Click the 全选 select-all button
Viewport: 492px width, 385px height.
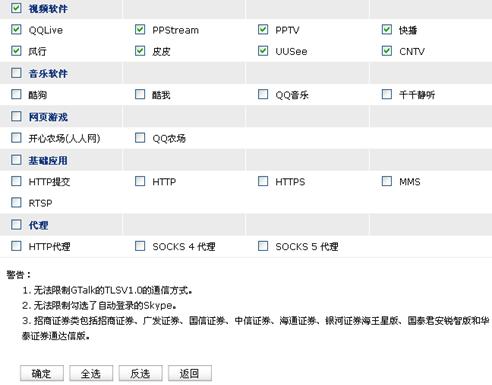[x=91, y=373]
